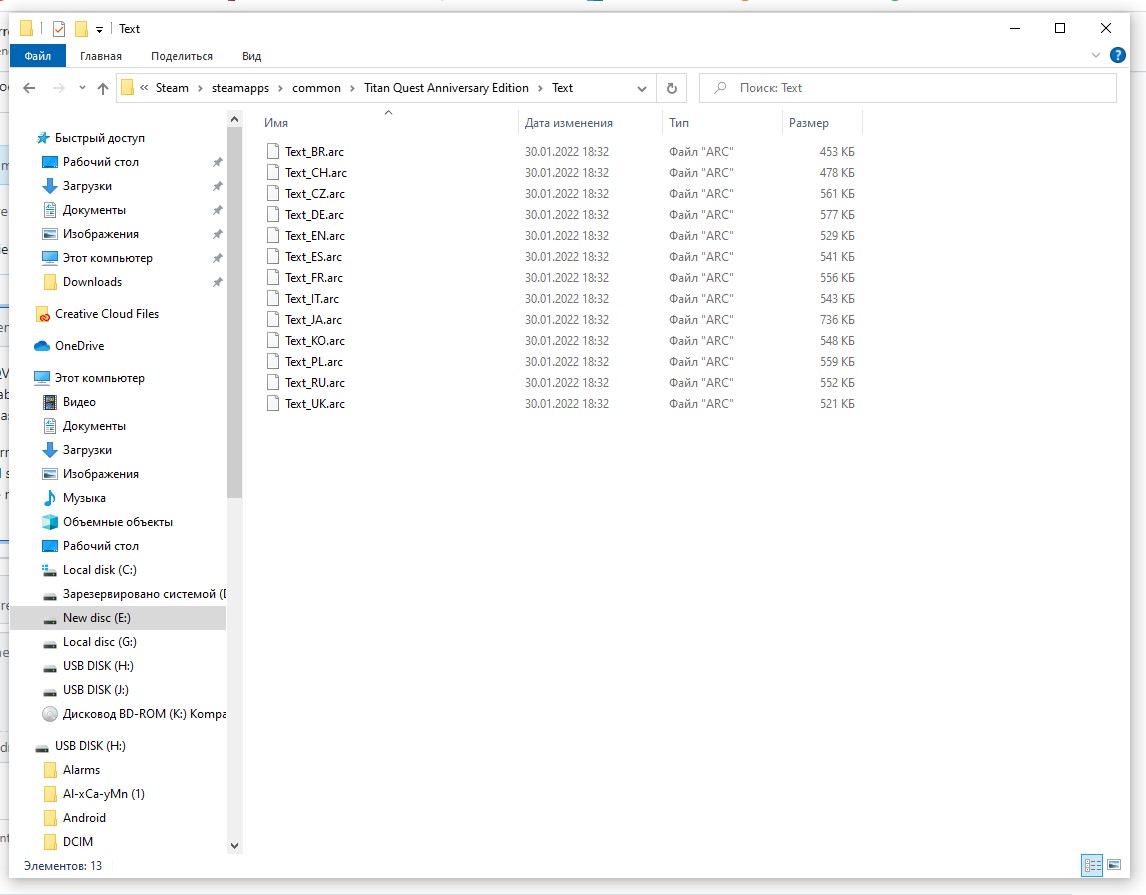Switch to the Вид ribbon tab
The image size is (1146, 895).
tap(250, 56)
